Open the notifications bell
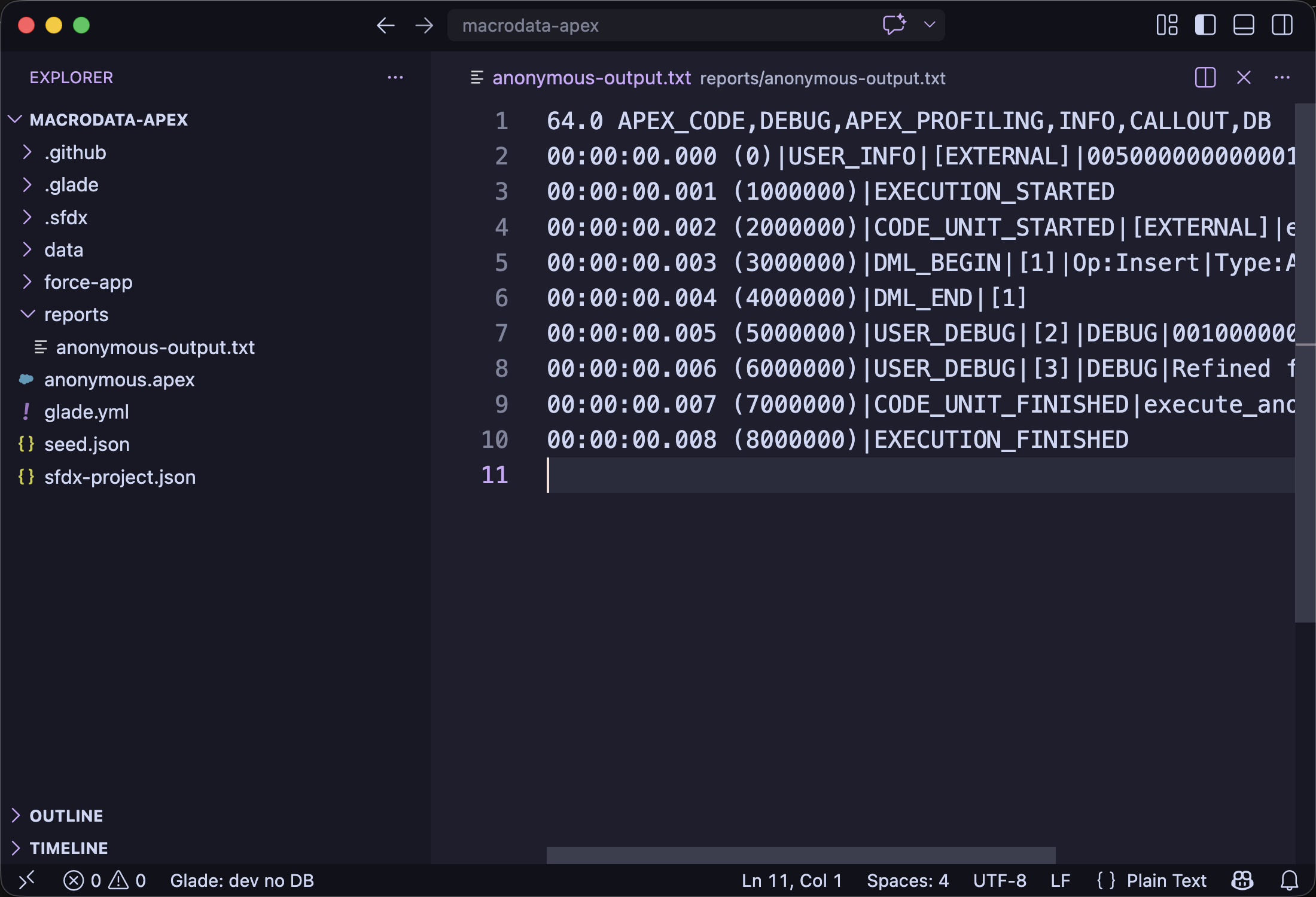 [1289, 880]
